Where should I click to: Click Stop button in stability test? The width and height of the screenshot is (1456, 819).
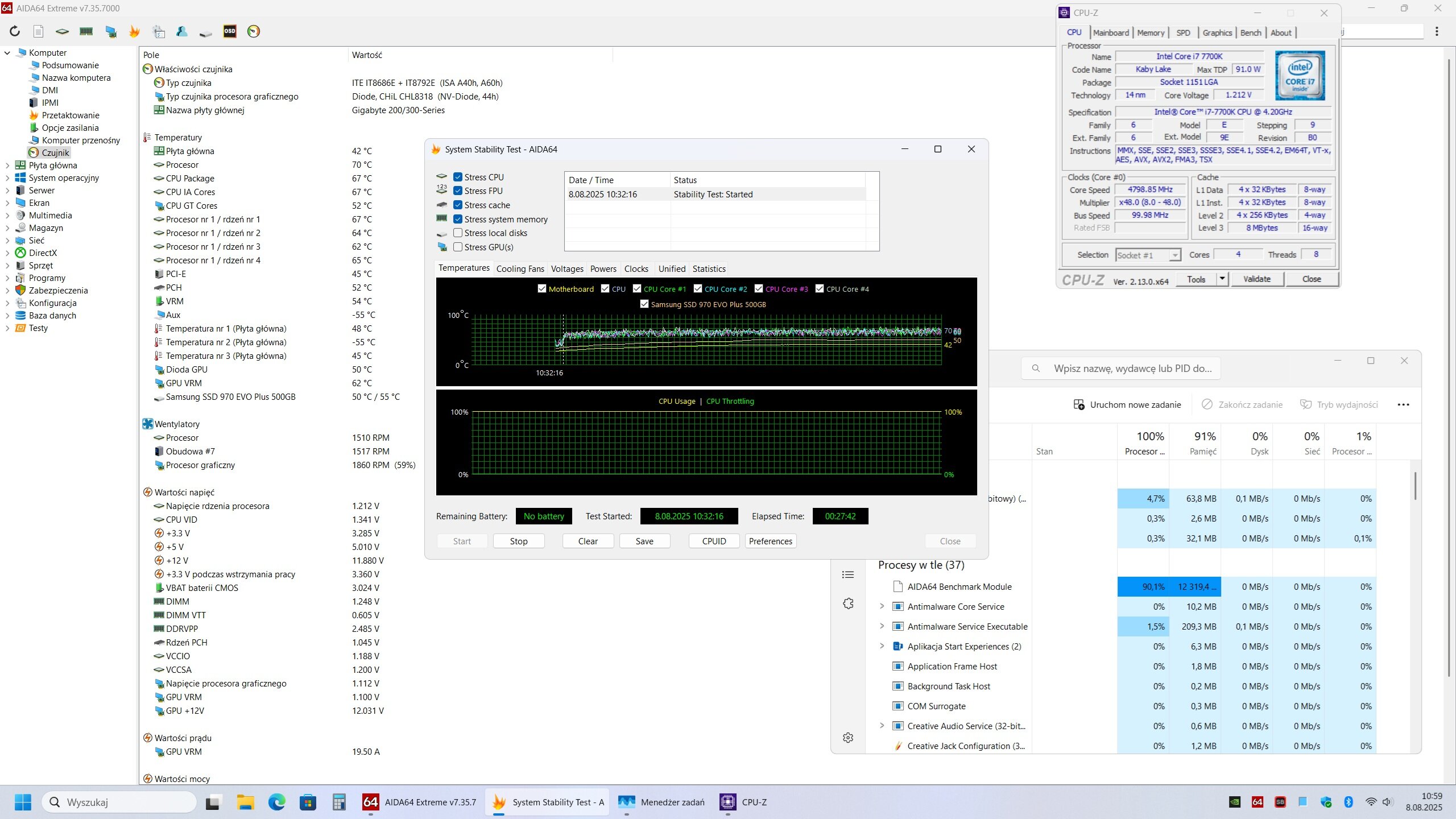519,541
